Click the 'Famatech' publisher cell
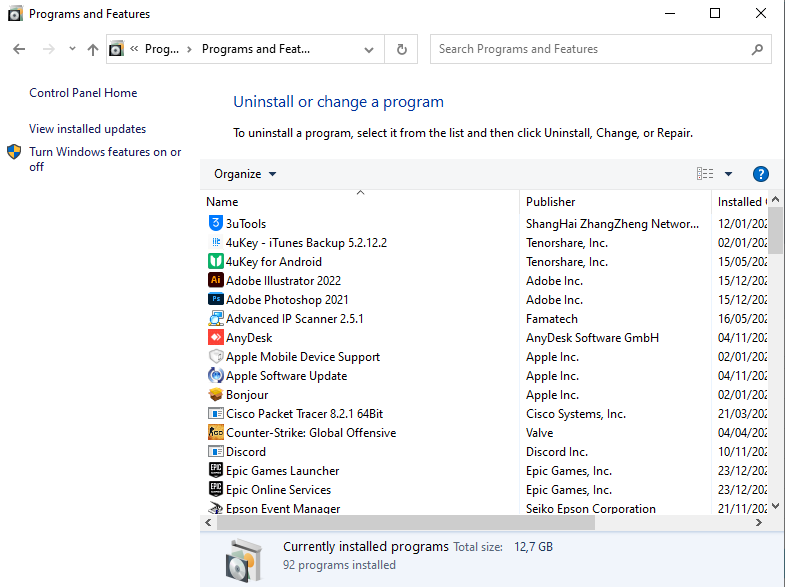785x587 pixels. 552,319
